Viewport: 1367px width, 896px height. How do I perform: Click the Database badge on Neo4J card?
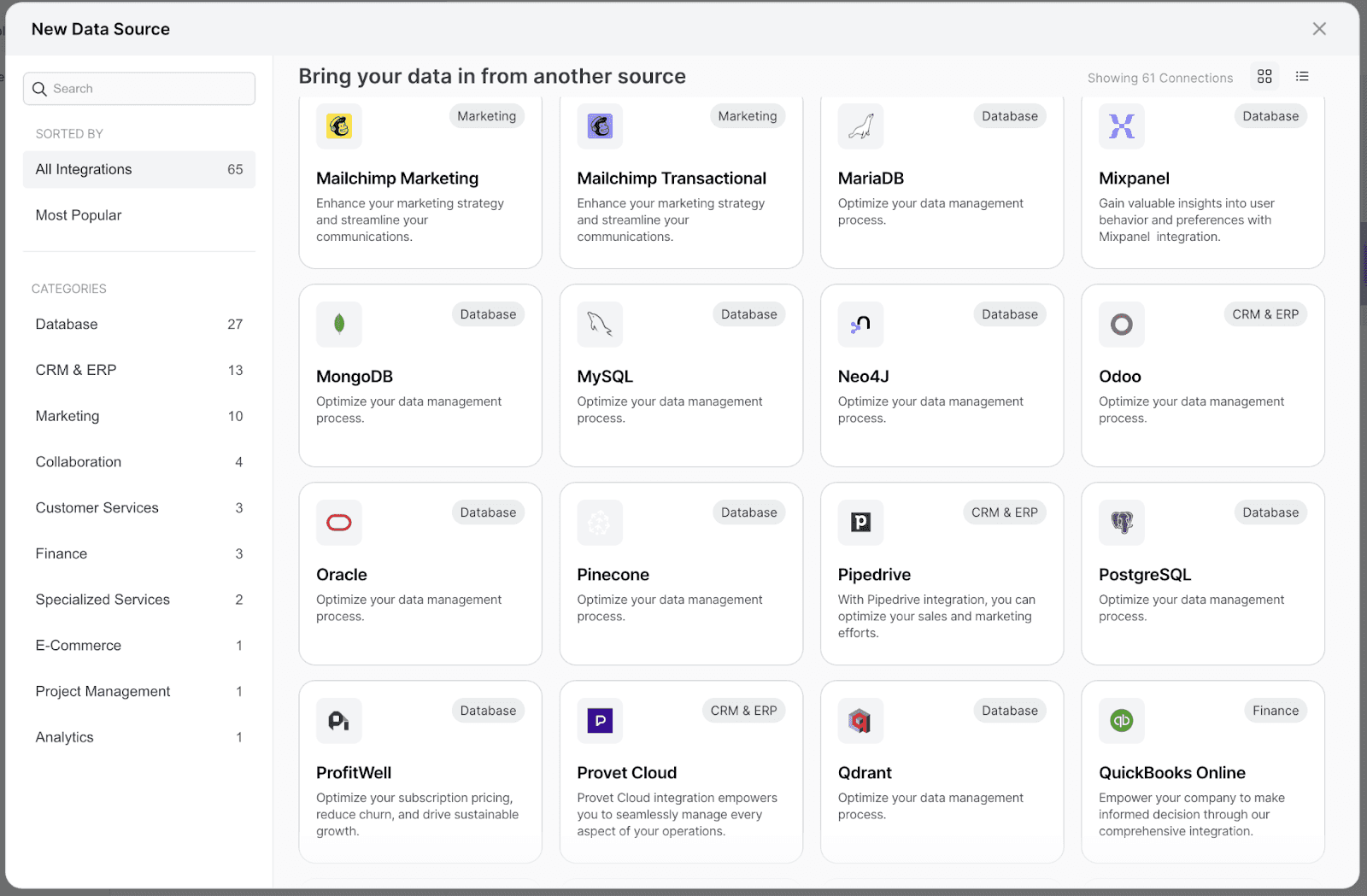1009,313
